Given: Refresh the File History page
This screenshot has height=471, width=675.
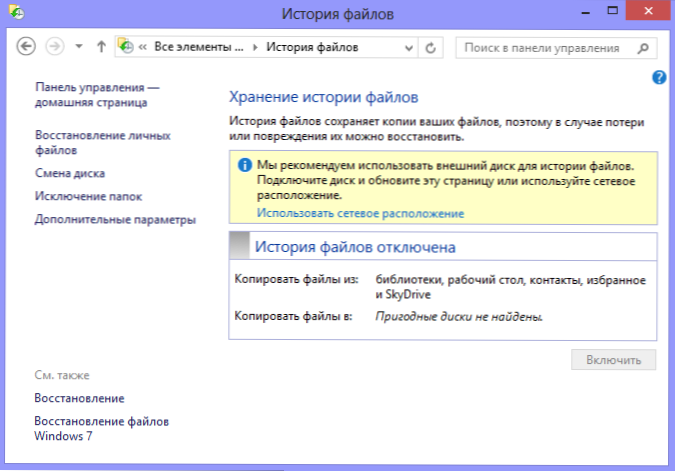Looking at the screenshot, I should point(430,48).
